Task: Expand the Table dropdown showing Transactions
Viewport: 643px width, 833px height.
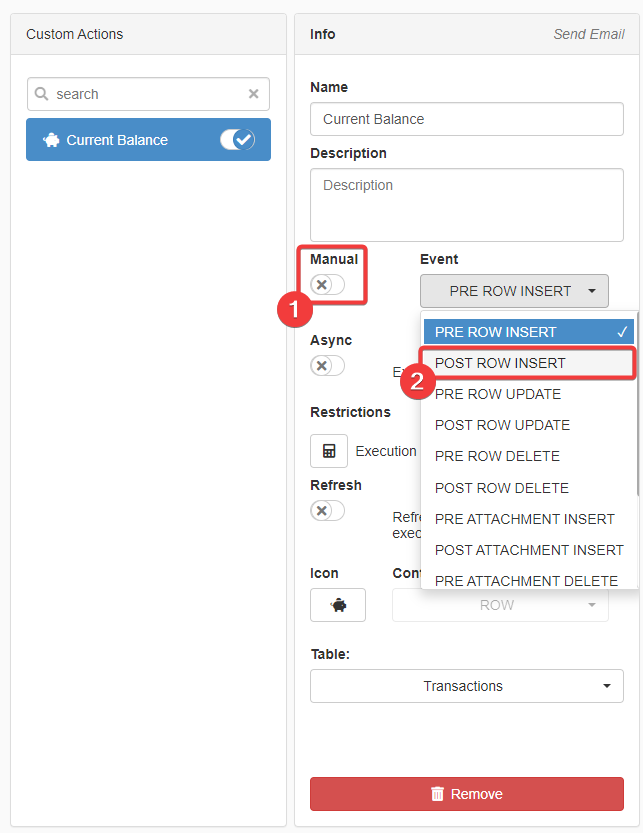Action: click(467, 686)
